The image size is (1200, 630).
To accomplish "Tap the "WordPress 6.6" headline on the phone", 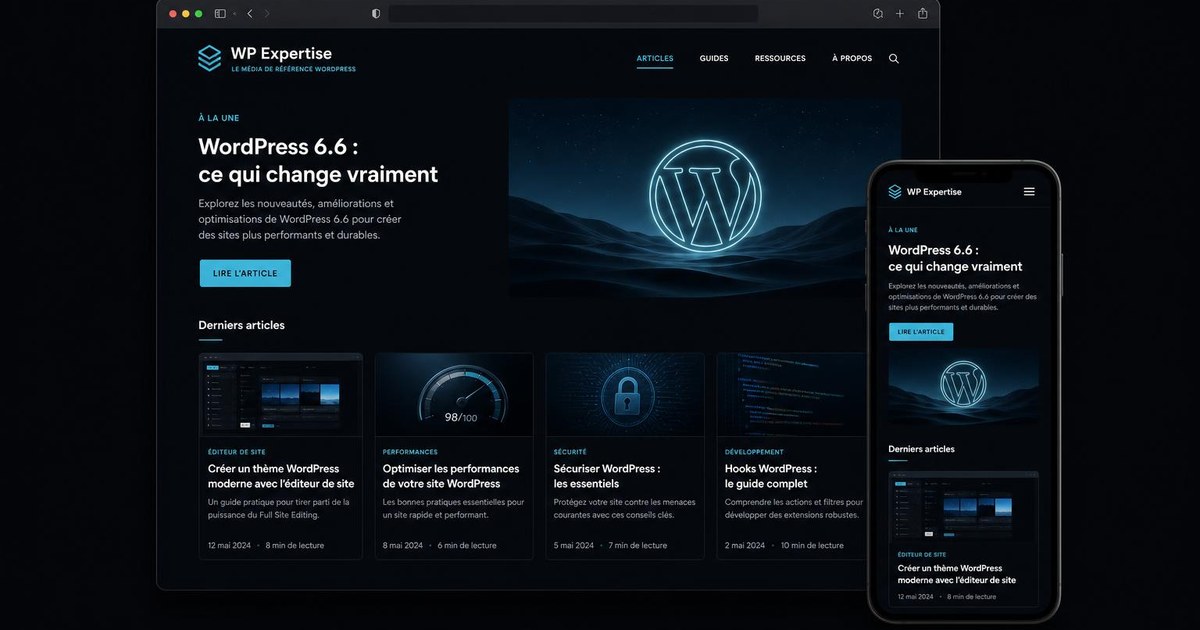I will click(955, 258).
